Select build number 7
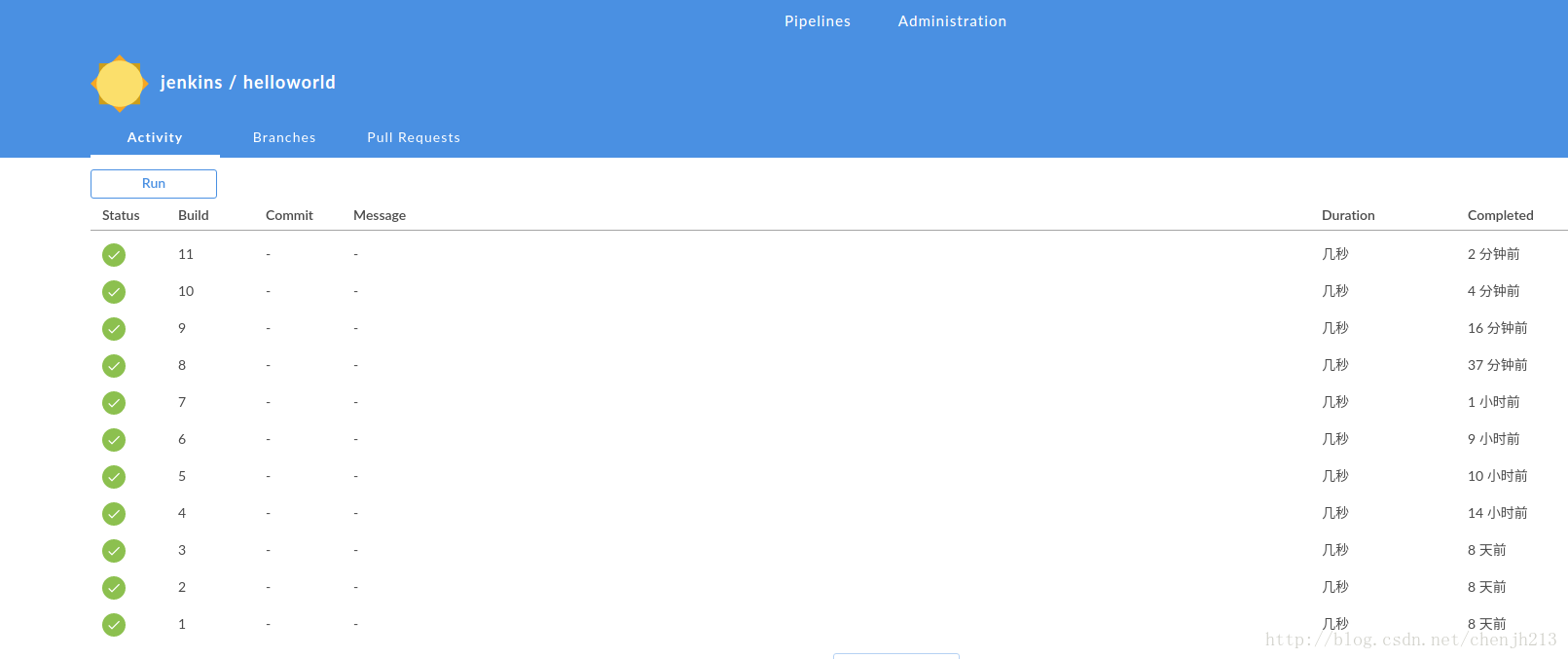The height and width of the screenshot is (659, 1568). tap(182, 402)
